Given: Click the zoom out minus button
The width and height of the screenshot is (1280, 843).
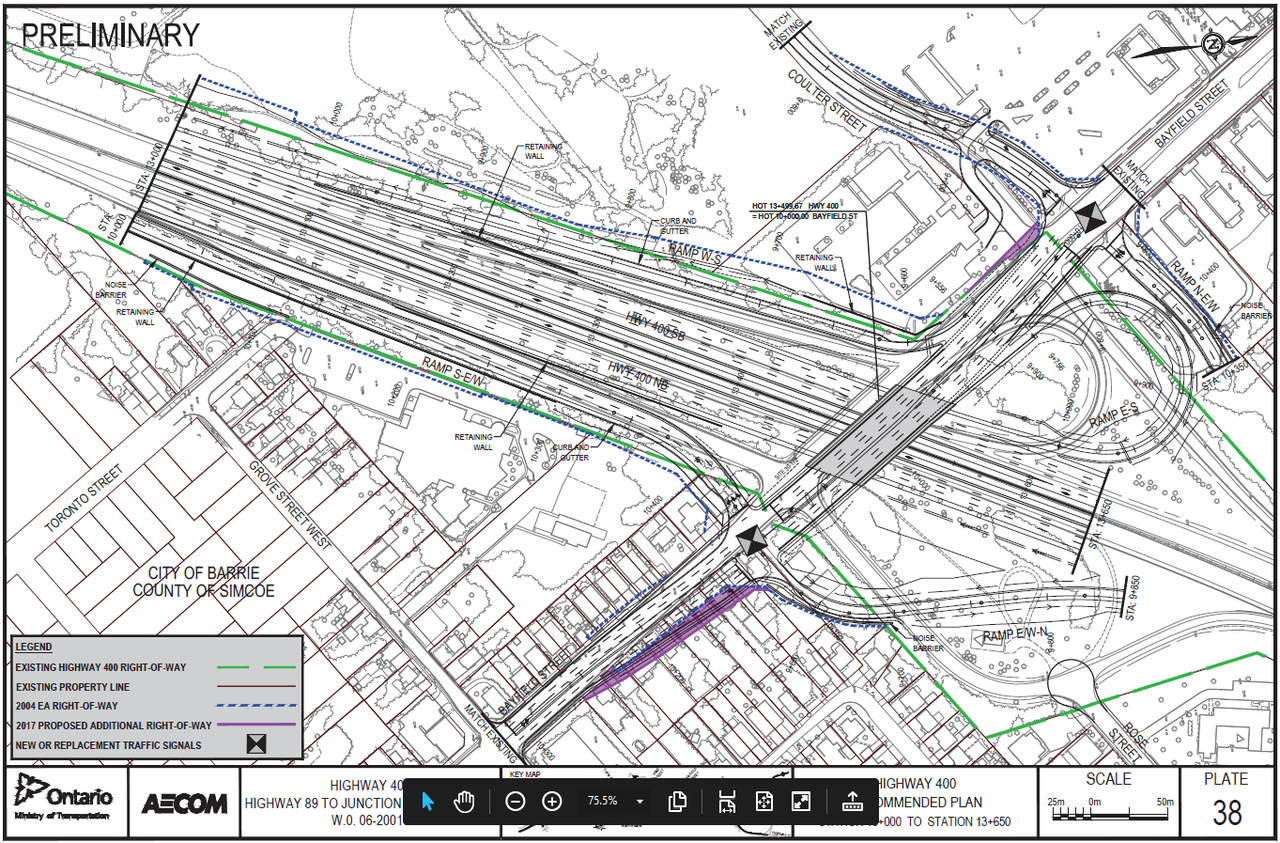Looking at the screenshot, I should 515,801.
